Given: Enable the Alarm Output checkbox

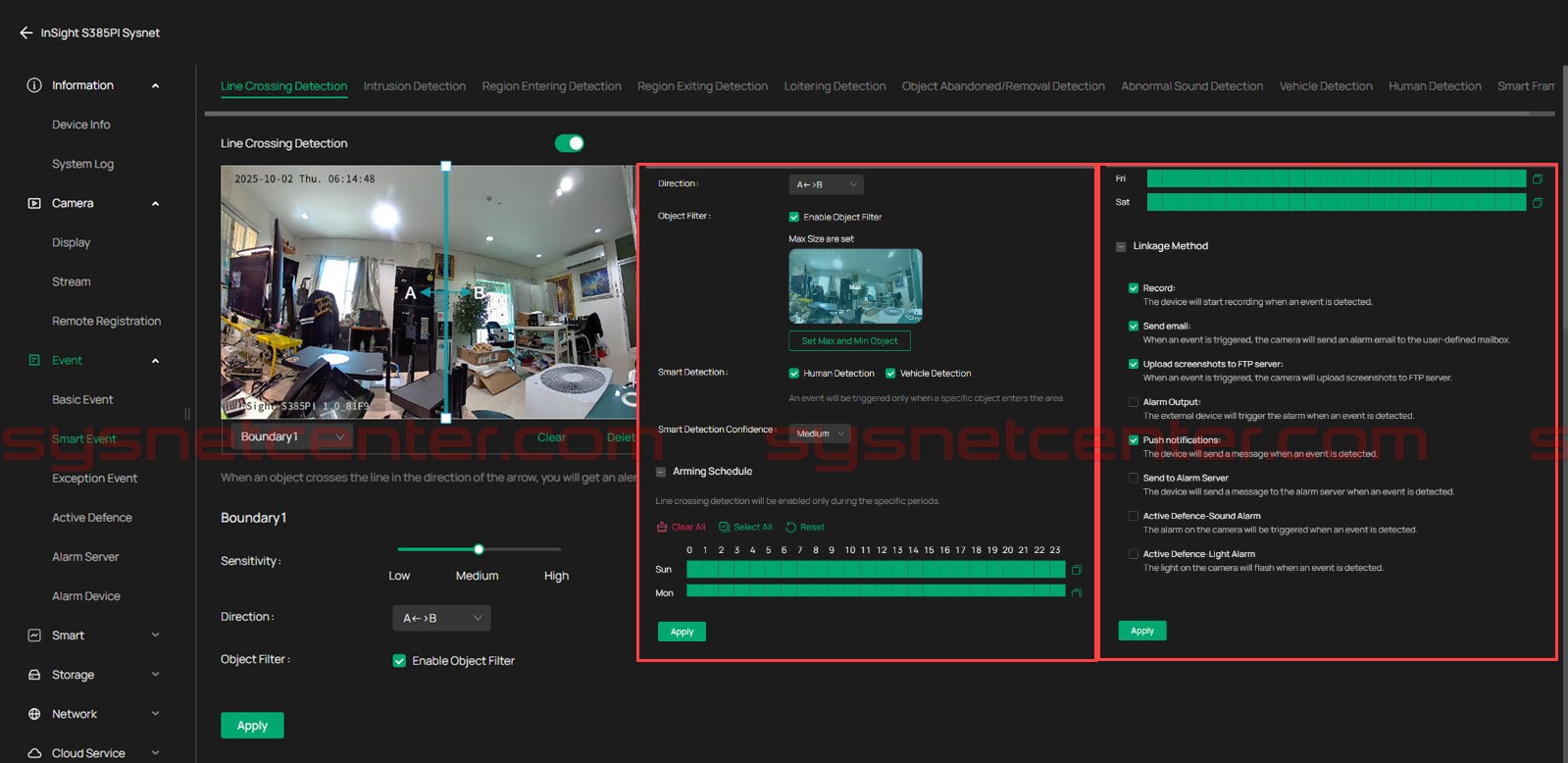Looking at the screenshot, I should coord(1134,402).
